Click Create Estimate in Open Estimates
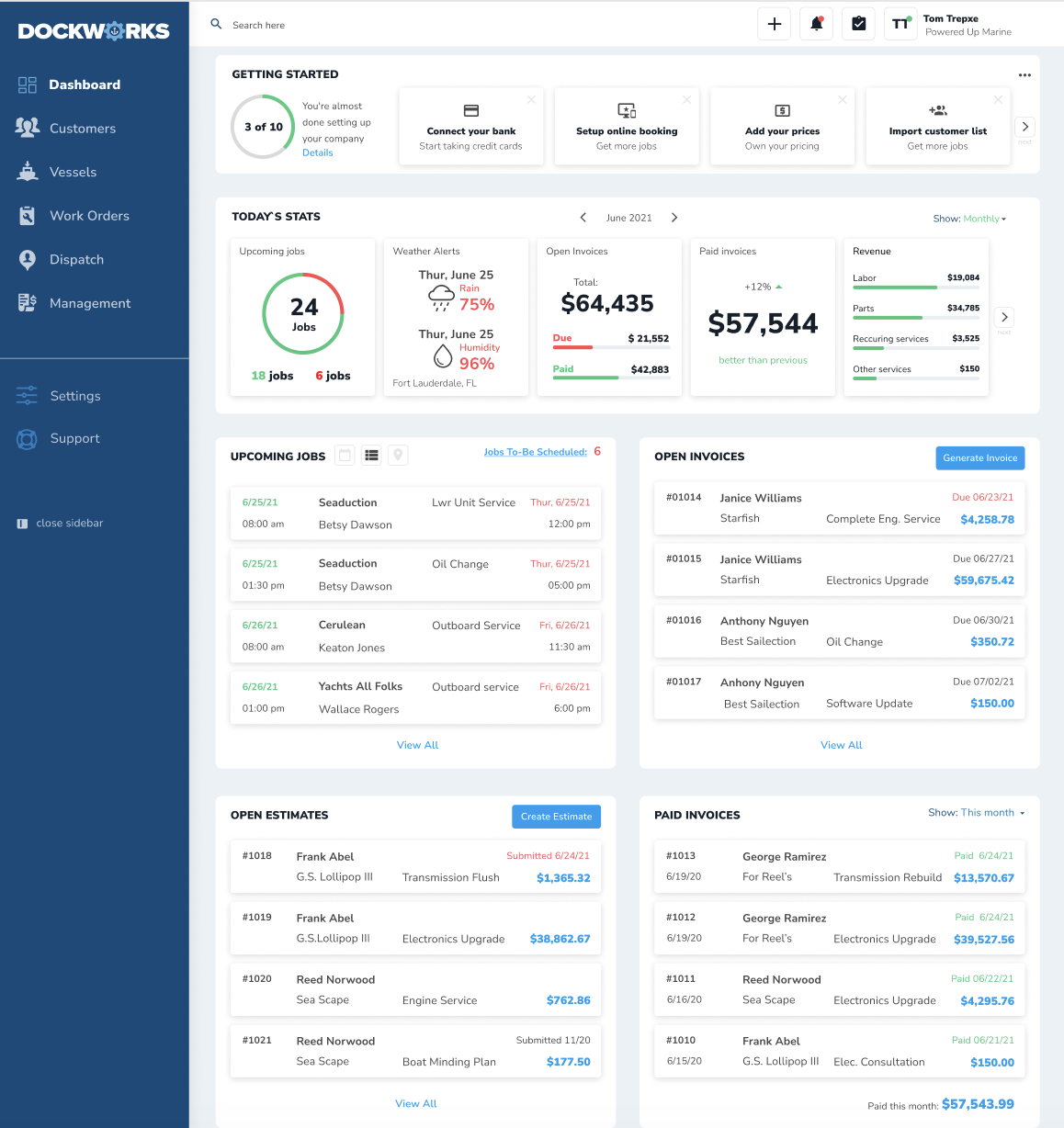 point(556,816)
